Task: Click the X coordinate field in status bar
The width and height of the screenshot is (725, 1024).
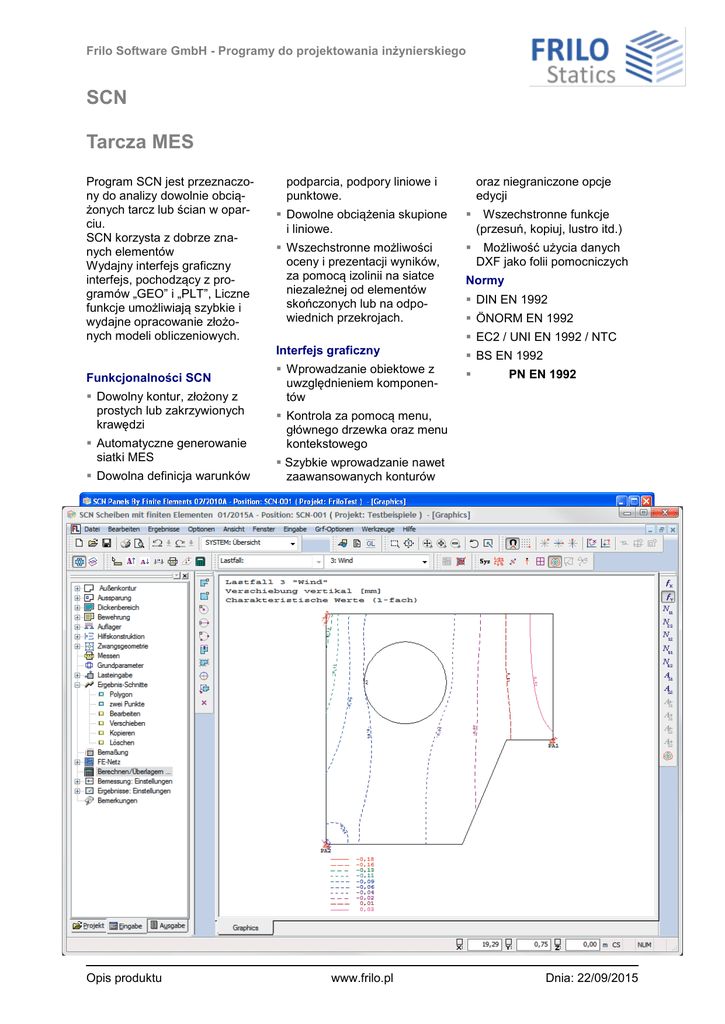Action: pos(488,943)
